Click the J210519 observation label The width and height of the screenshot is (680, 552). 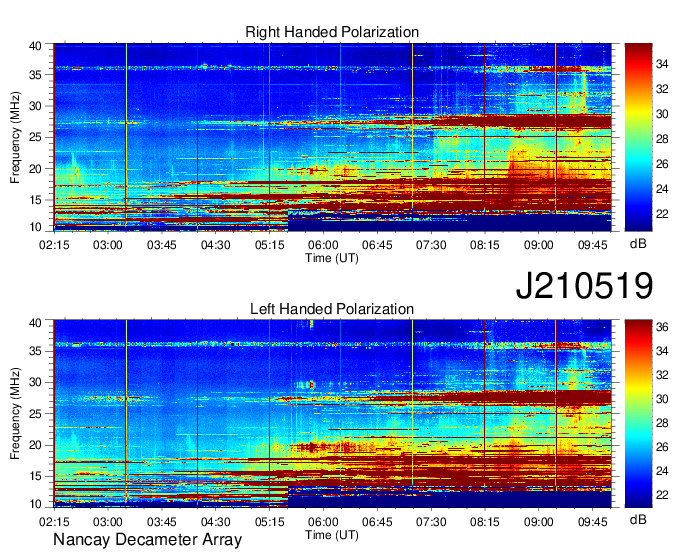tap(584, 285)
